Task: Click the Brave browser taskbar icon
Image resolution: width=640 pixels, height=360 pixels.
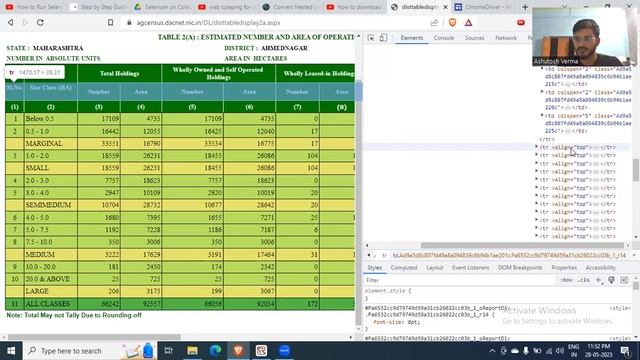Action: (239, 351)
